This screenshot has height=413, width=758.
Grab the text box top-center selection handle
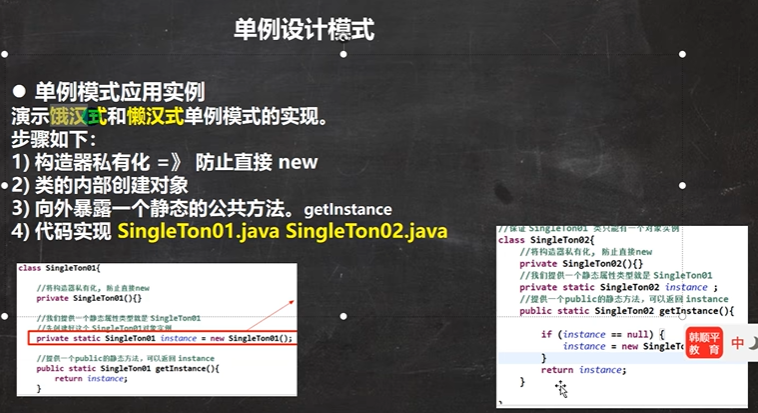343,54
